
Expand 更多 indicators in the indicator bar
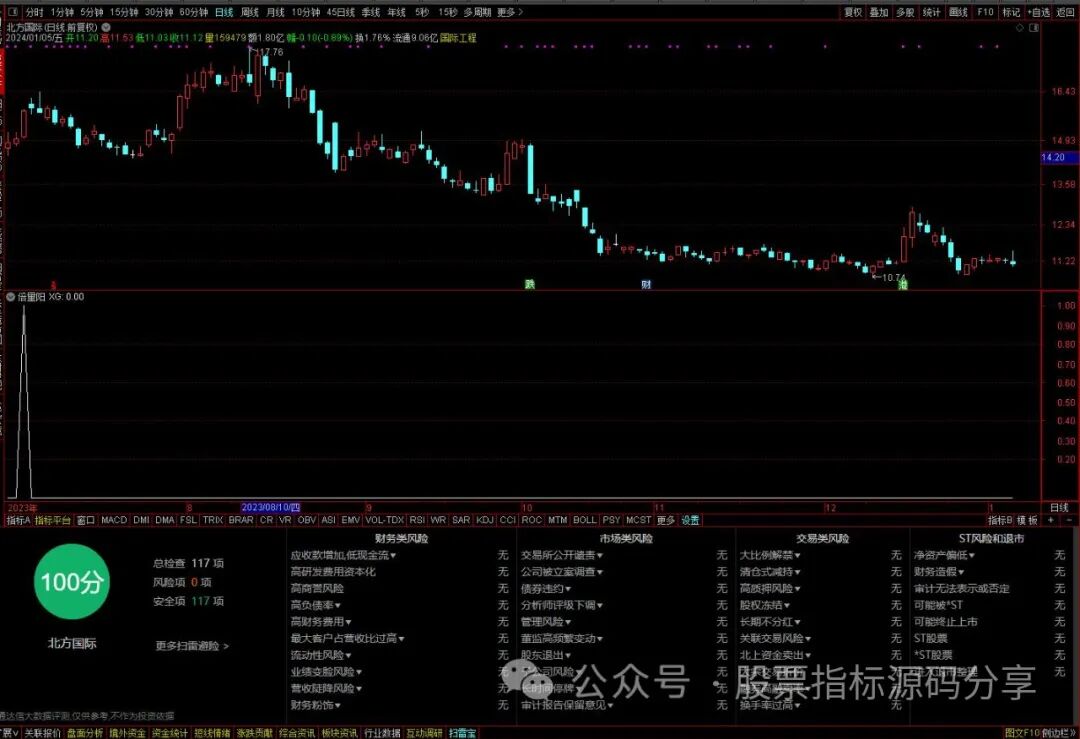pos(665,520)
